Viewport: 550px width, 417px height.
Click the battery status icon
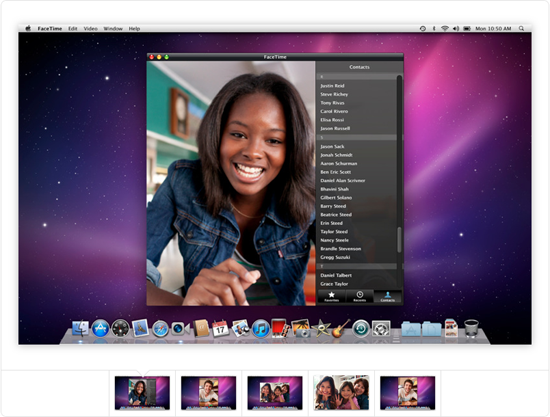(467, 28)
